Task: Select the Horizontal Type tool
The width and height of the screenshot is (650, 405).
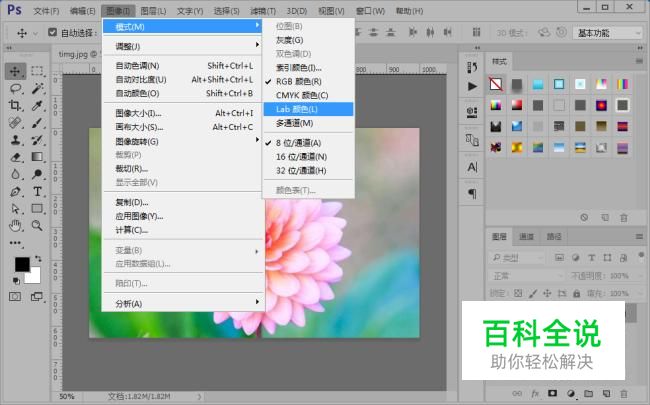Action: click(37, 192)
